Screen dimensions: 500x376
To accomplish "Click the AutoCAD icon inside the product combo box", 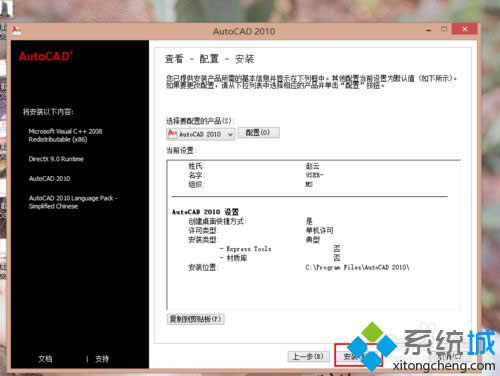I will click(x=172, y=134).
